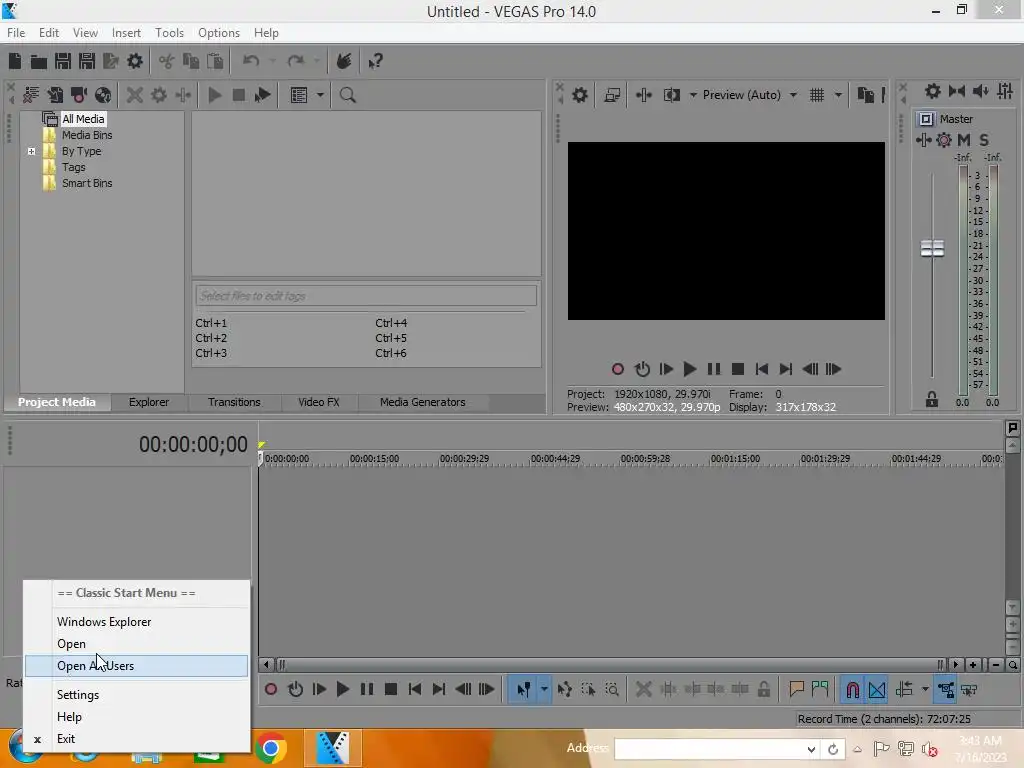Screen dimensions: 1024x768
Task: Toggle Enable Snapping magnet icon
Action: tap(853, 690)
